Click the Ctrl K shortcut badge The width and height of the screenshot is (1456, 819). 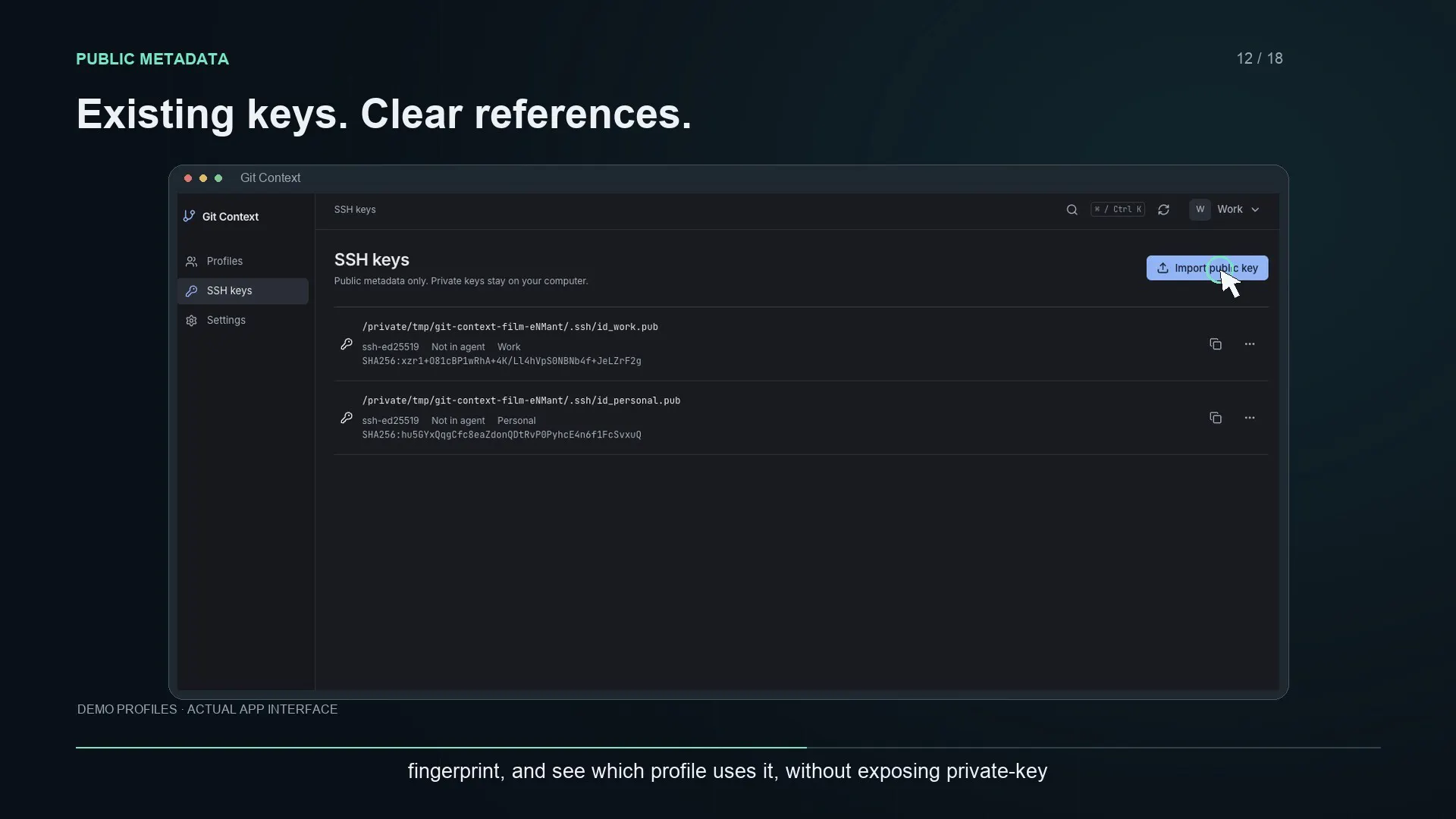[1118, 210]
